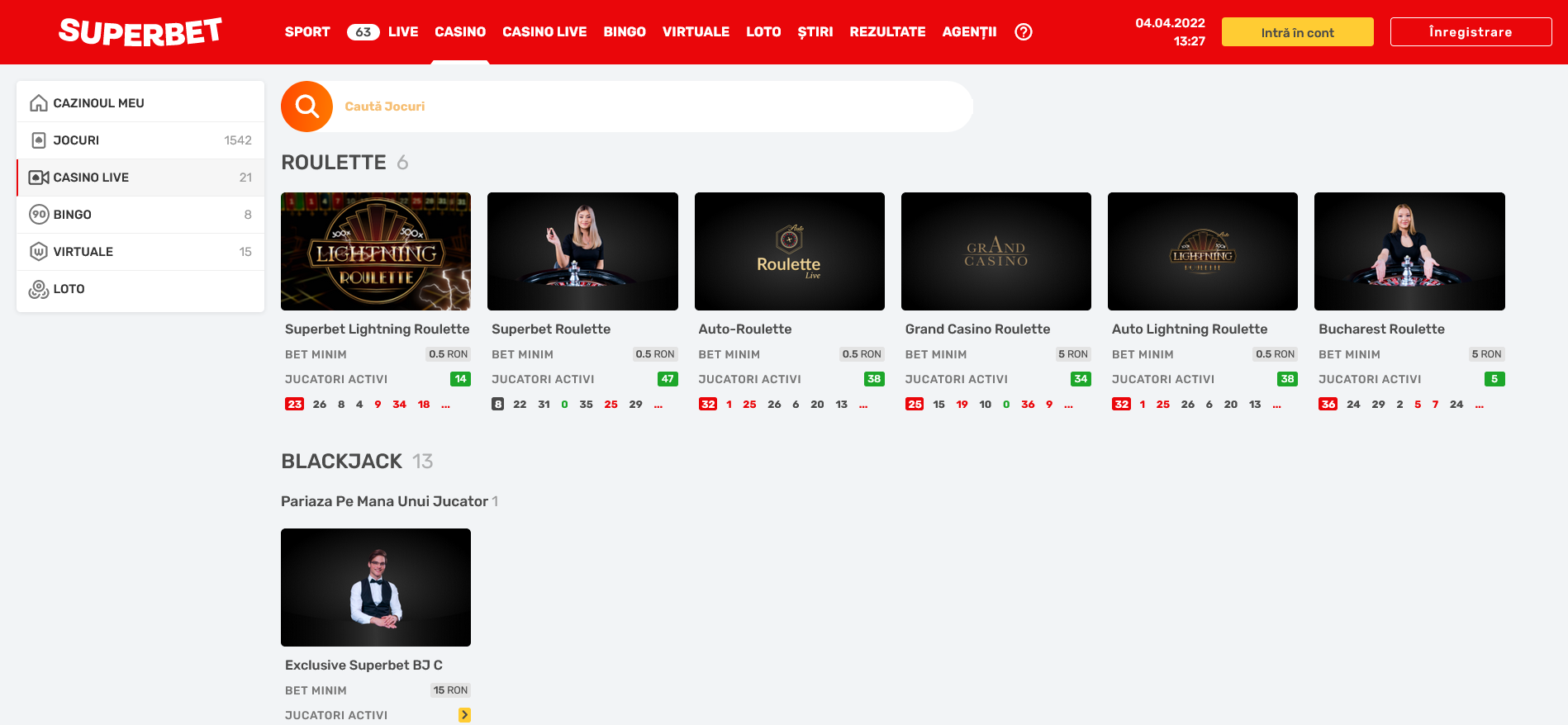The height and width of the screenshot is (725, 1568).
Task: Click the ROULETTE section heading
Action: [334, 163]
